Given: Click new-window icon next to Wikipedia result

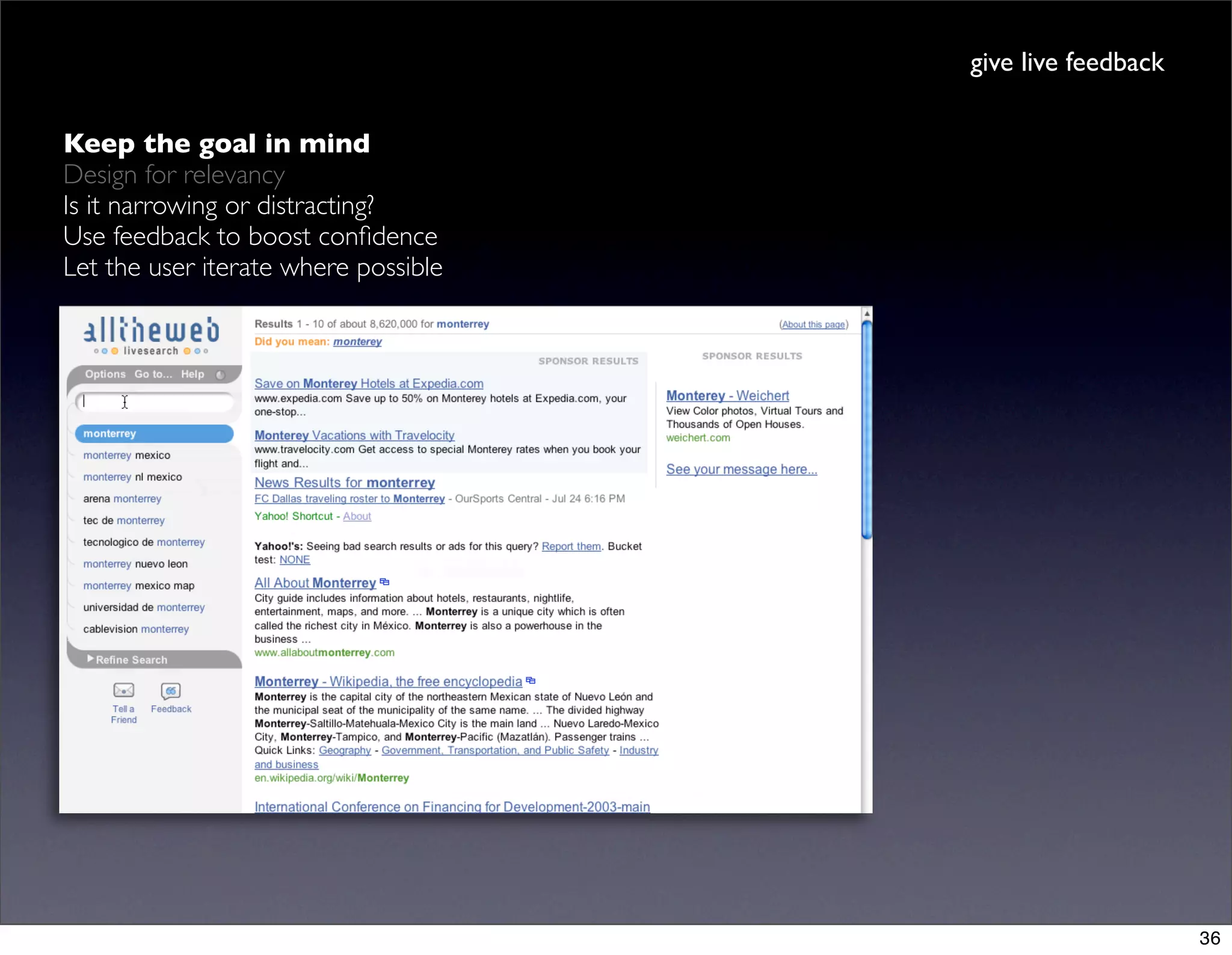Looking at the screenshot, I should click(531, 681).
